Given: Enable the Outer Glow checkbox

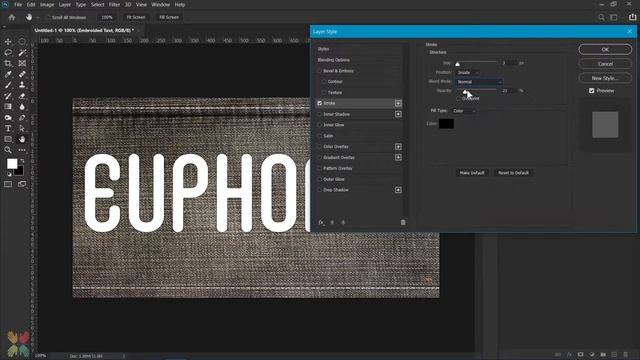Looking at the screenshot, I should (x=320, y=179).
